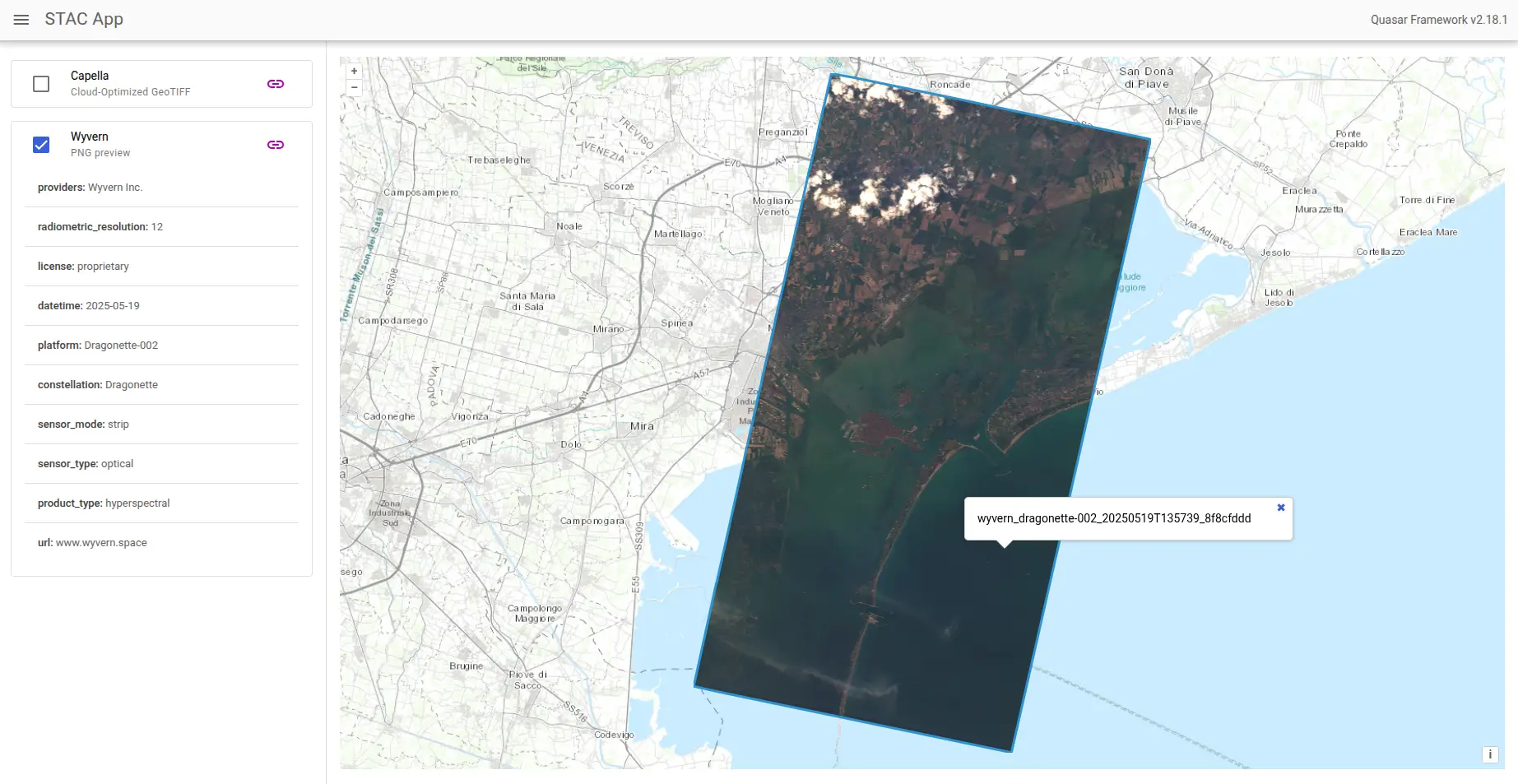Enable the Capella checkbox
1518x784 pixels.
(x=41, y=84)
